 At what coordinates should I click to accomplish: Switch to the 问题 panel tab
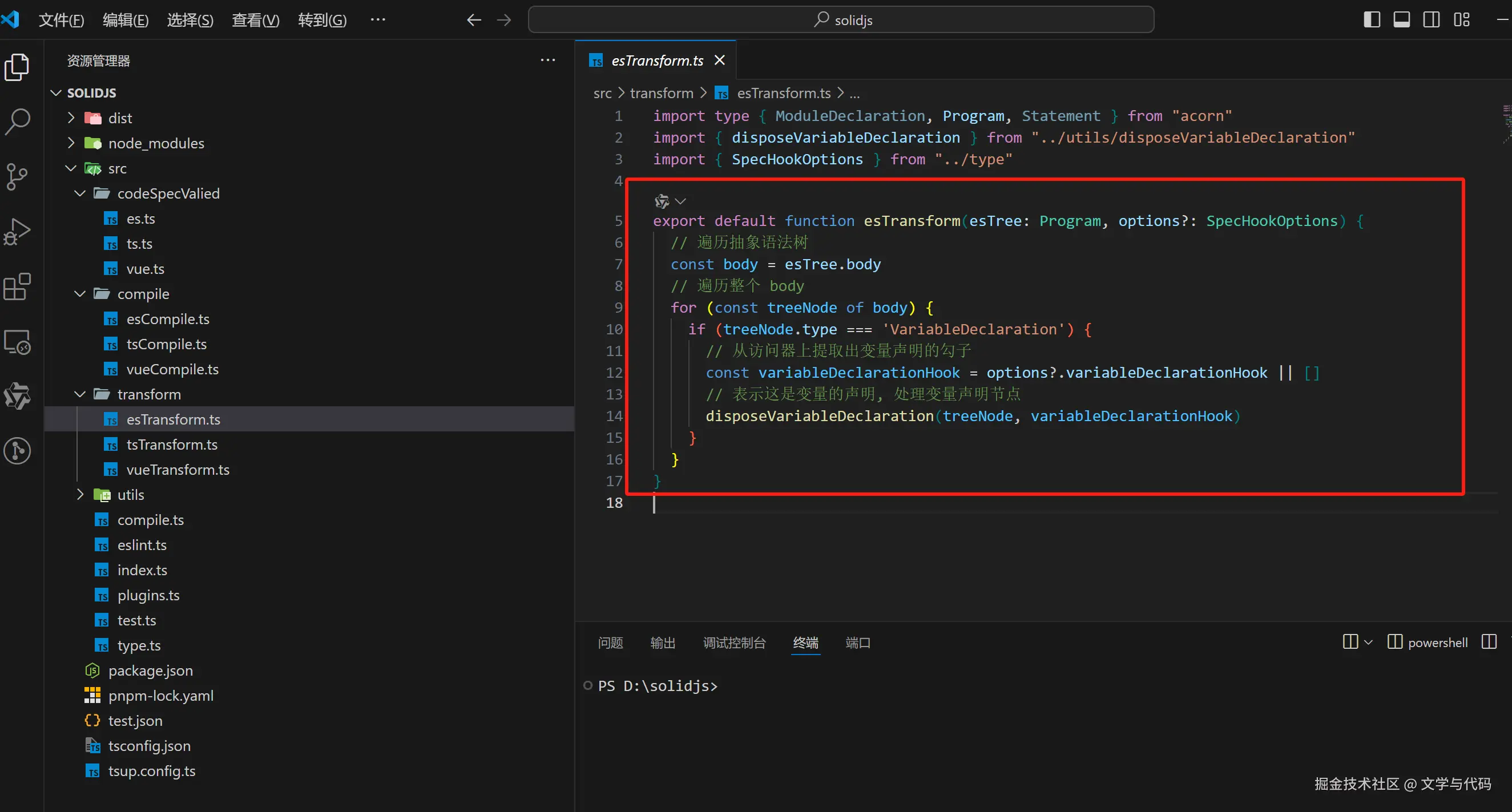610,643
